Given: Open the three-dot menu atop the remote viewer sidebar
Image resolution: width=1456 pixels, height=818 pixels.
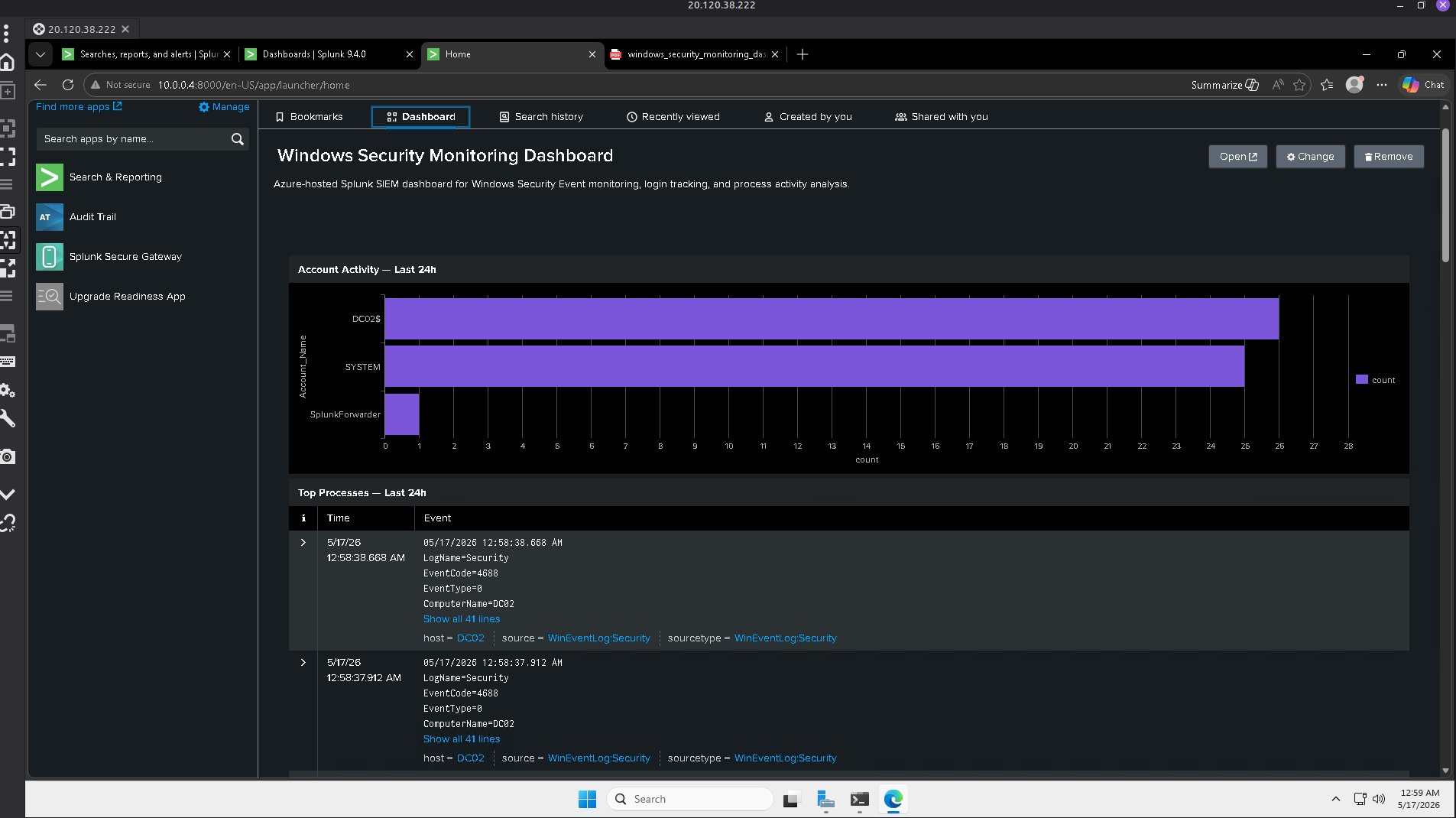Looking at the screenshot, I should (x=6, y=33).
